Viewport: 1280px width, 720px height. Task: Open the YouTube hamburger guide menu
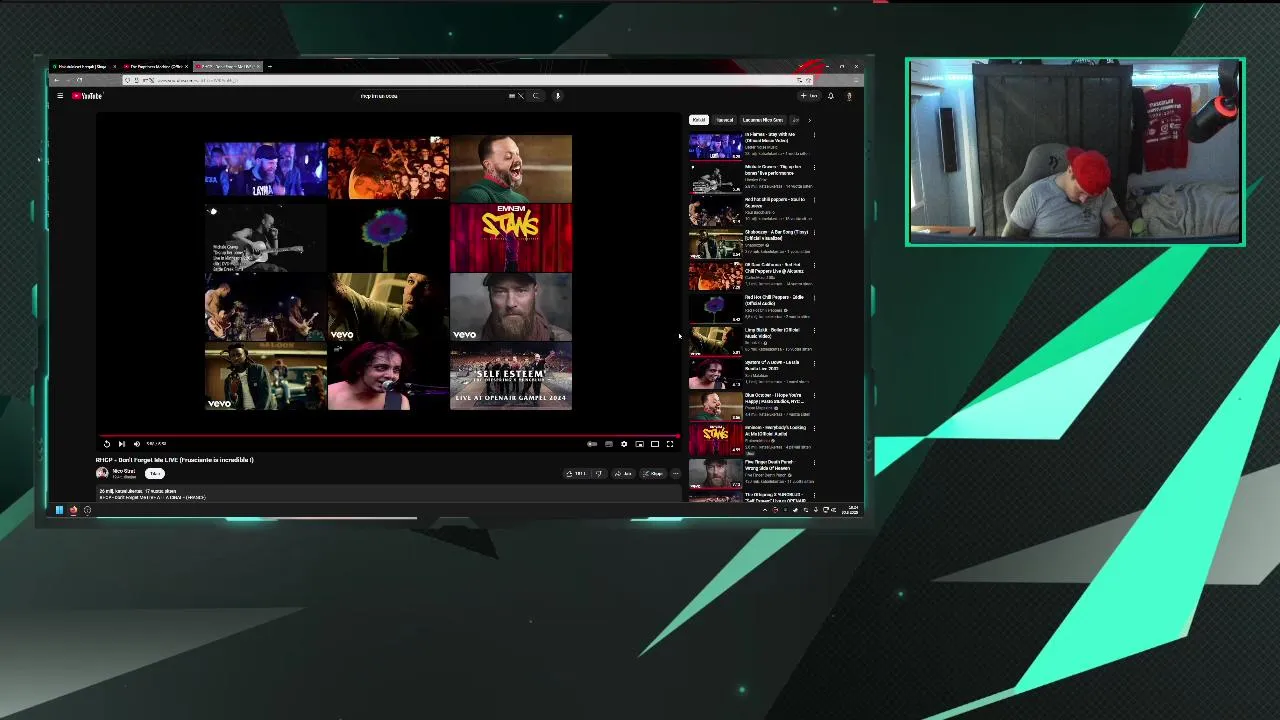pyautogui.click(x=60, y=96)
